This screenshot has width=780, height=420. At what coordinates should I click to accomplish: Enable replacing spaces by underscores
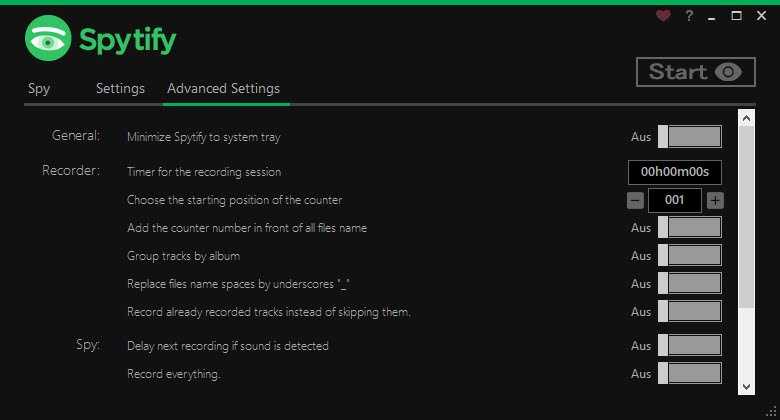pos(690,284)
